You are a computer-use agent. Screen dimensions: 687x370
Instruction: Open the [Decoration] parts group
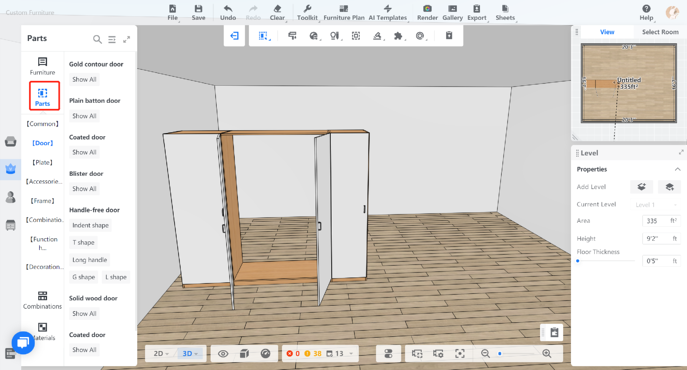(x=43, y=267)
